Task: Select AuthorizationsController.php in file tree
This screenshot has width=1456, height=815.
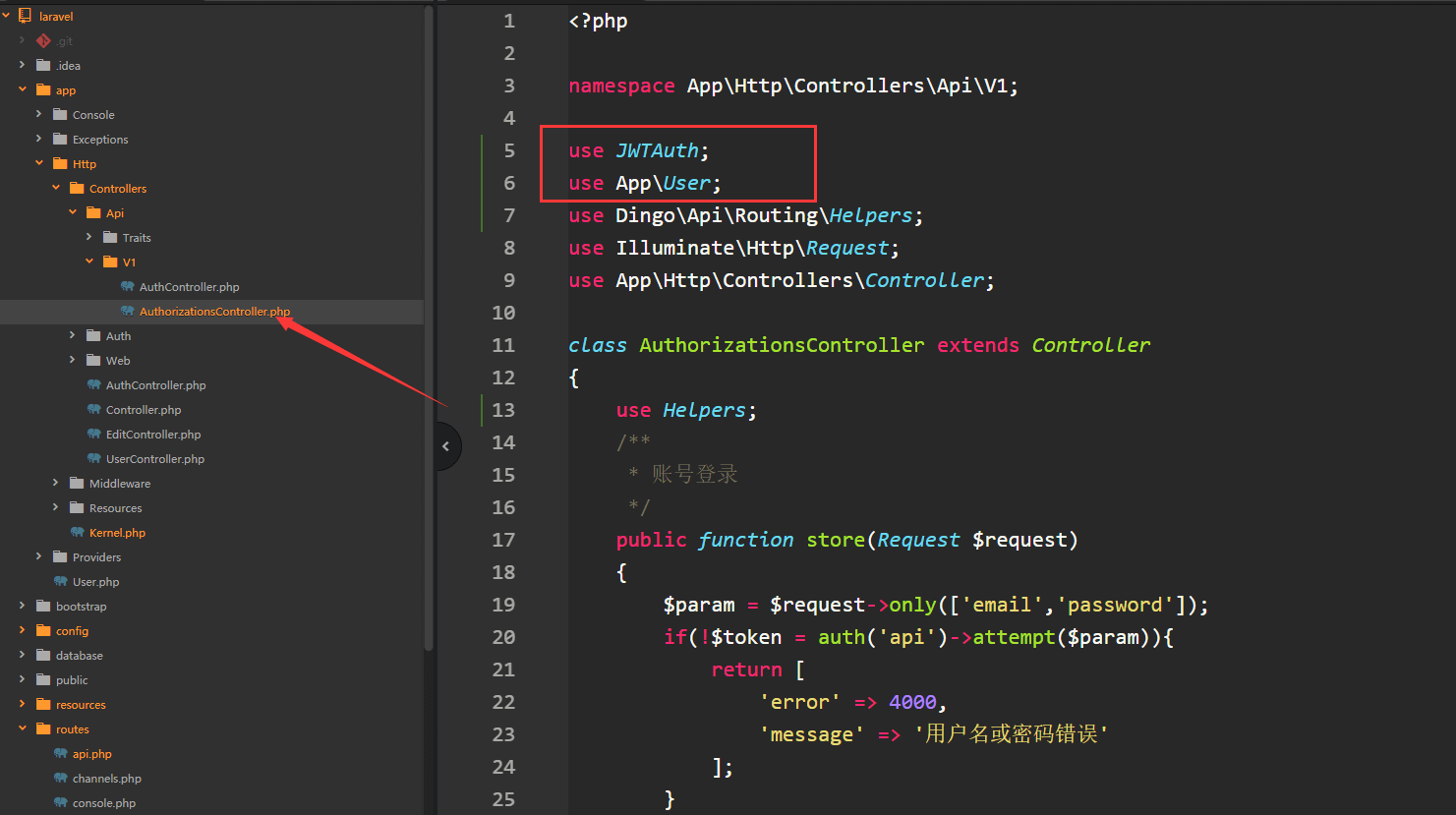Action: click(x=214, y=312)
